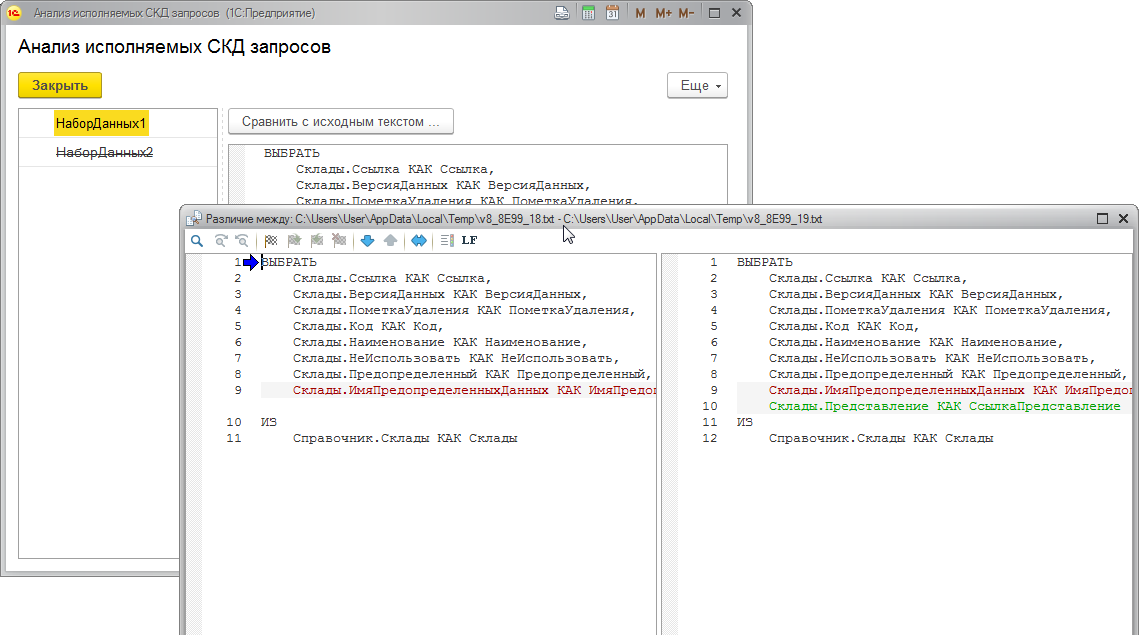Click the previous bookmark flag icon

(317, 240)
